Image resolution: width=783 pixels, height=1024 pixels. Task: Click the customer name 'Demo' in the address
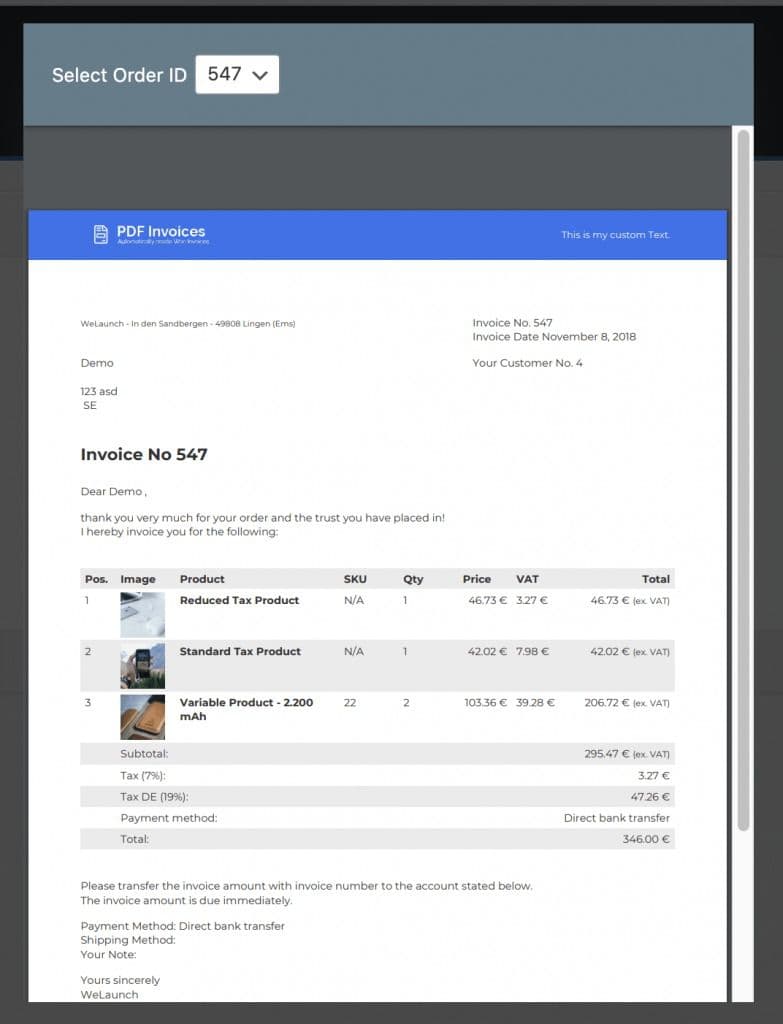tap(97, 362)
